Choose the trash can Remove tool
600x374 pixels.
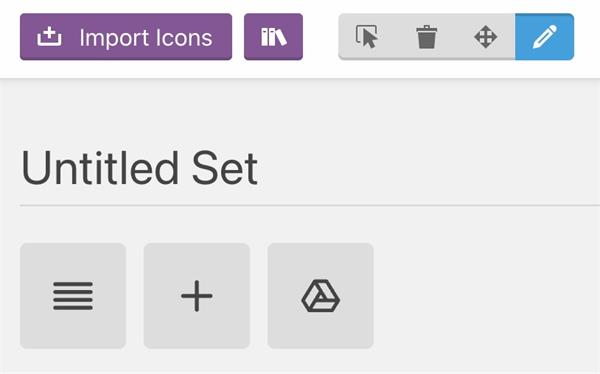pyautogui.click(x=426, y=37)
